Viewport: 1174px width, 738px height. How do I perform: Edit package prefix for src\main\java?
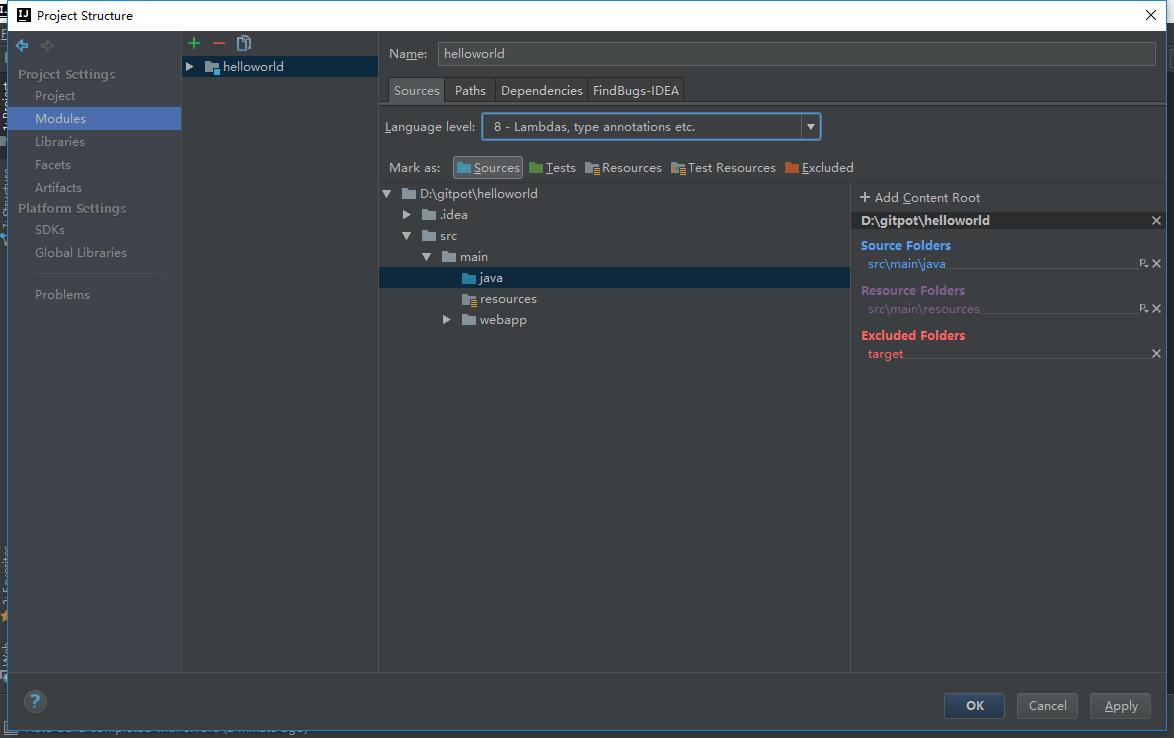(x=1143, y=264)
